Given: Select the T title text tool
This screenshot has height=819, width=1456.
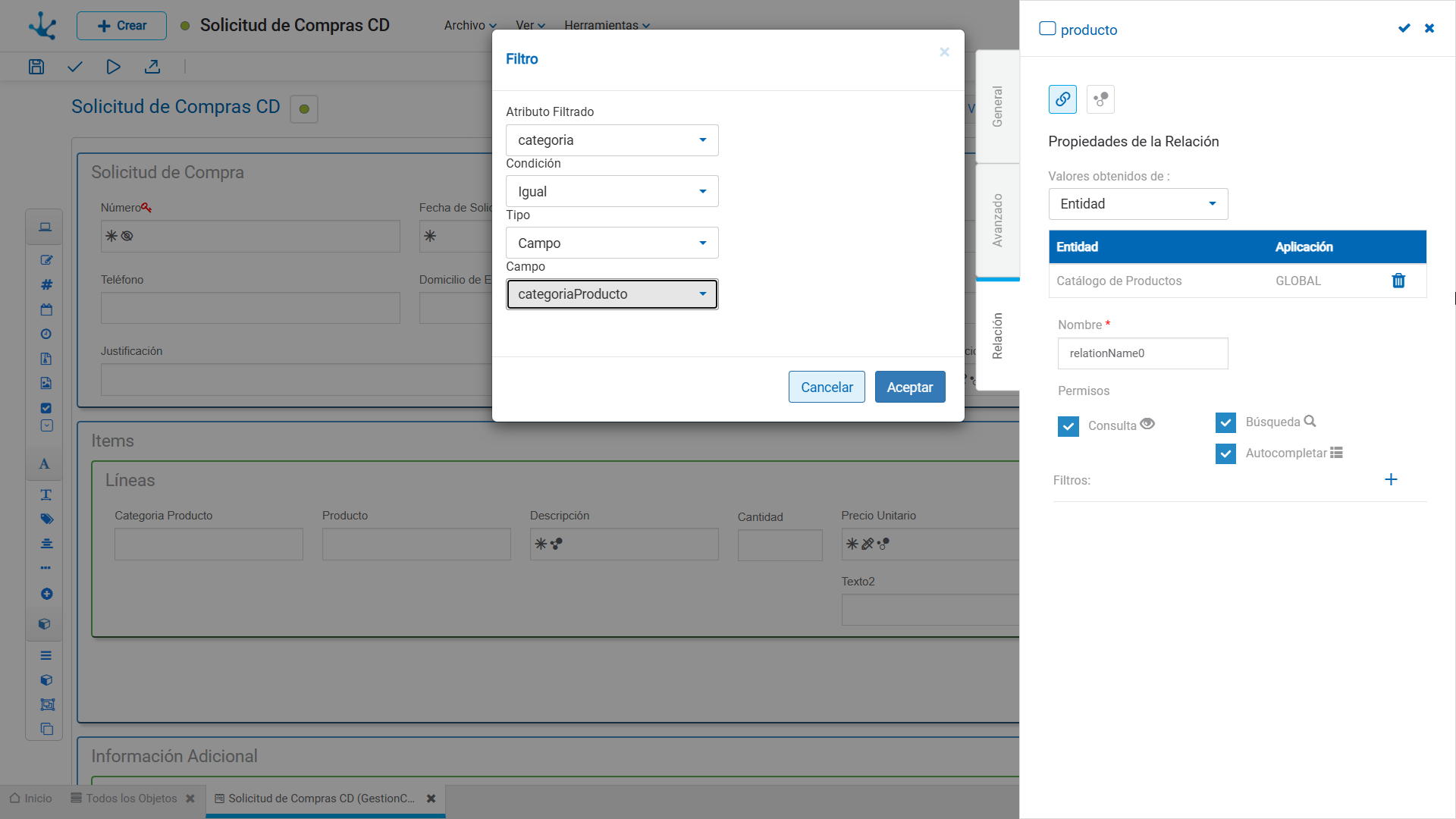Looking at the screenshot, I should click(46, 494).
